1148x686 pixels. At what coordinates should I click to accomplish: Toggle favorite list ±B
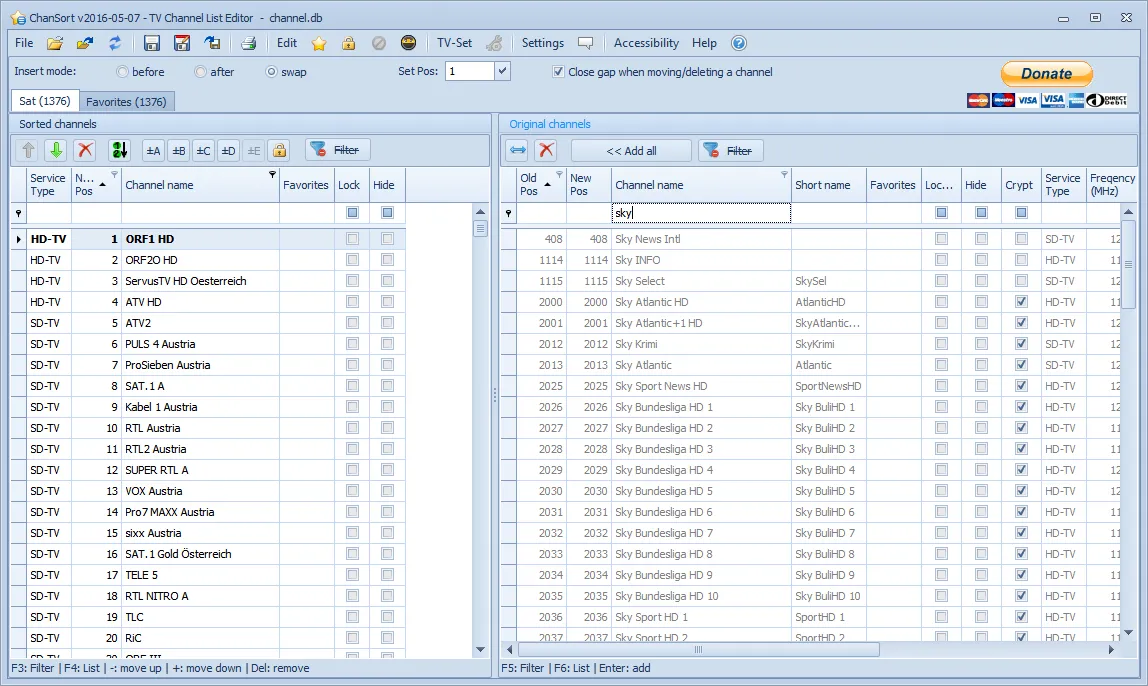pos(179,151)
